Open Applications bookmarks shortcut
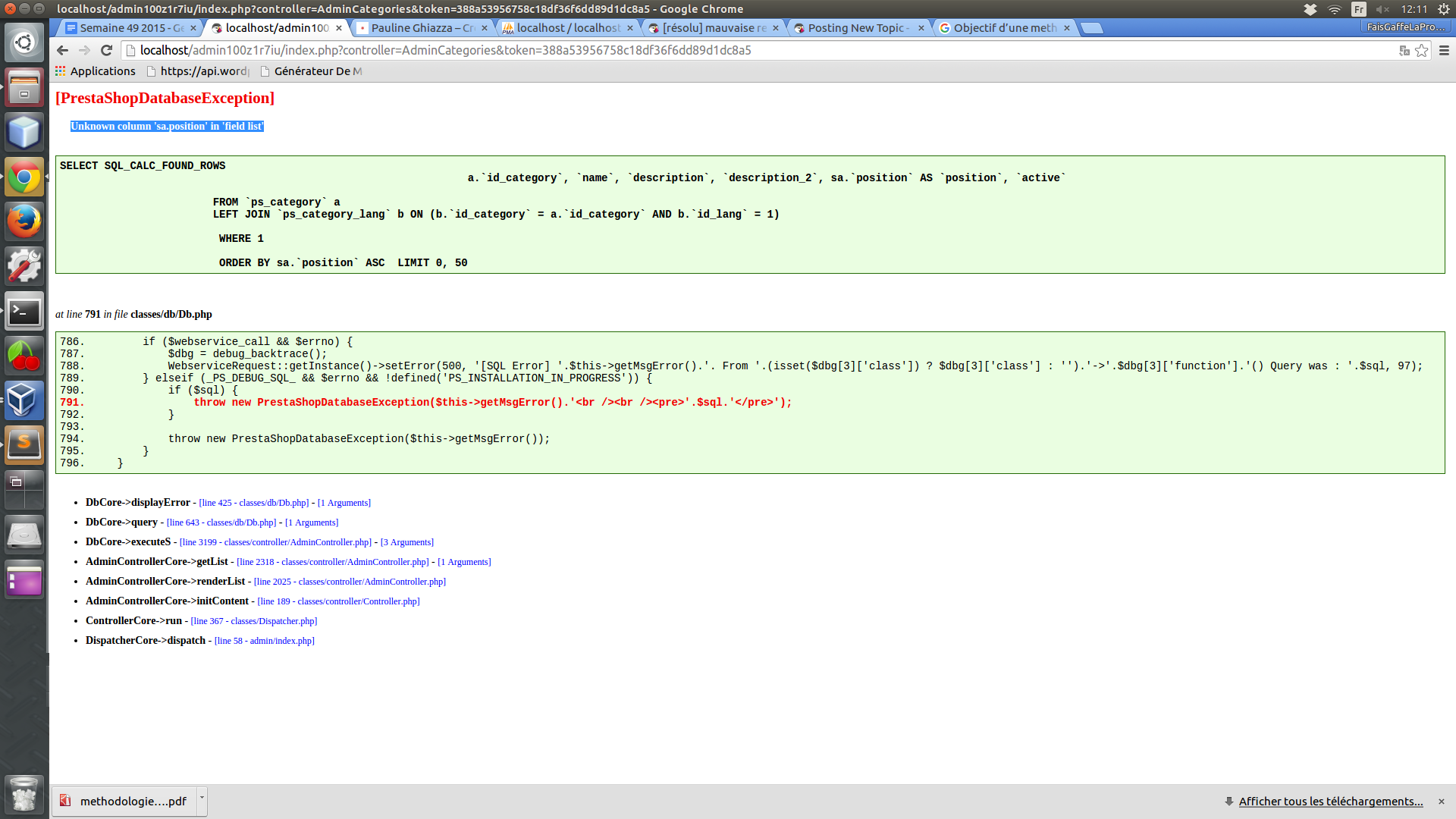The image size is (1456, 819). click(x=96, y=71)
